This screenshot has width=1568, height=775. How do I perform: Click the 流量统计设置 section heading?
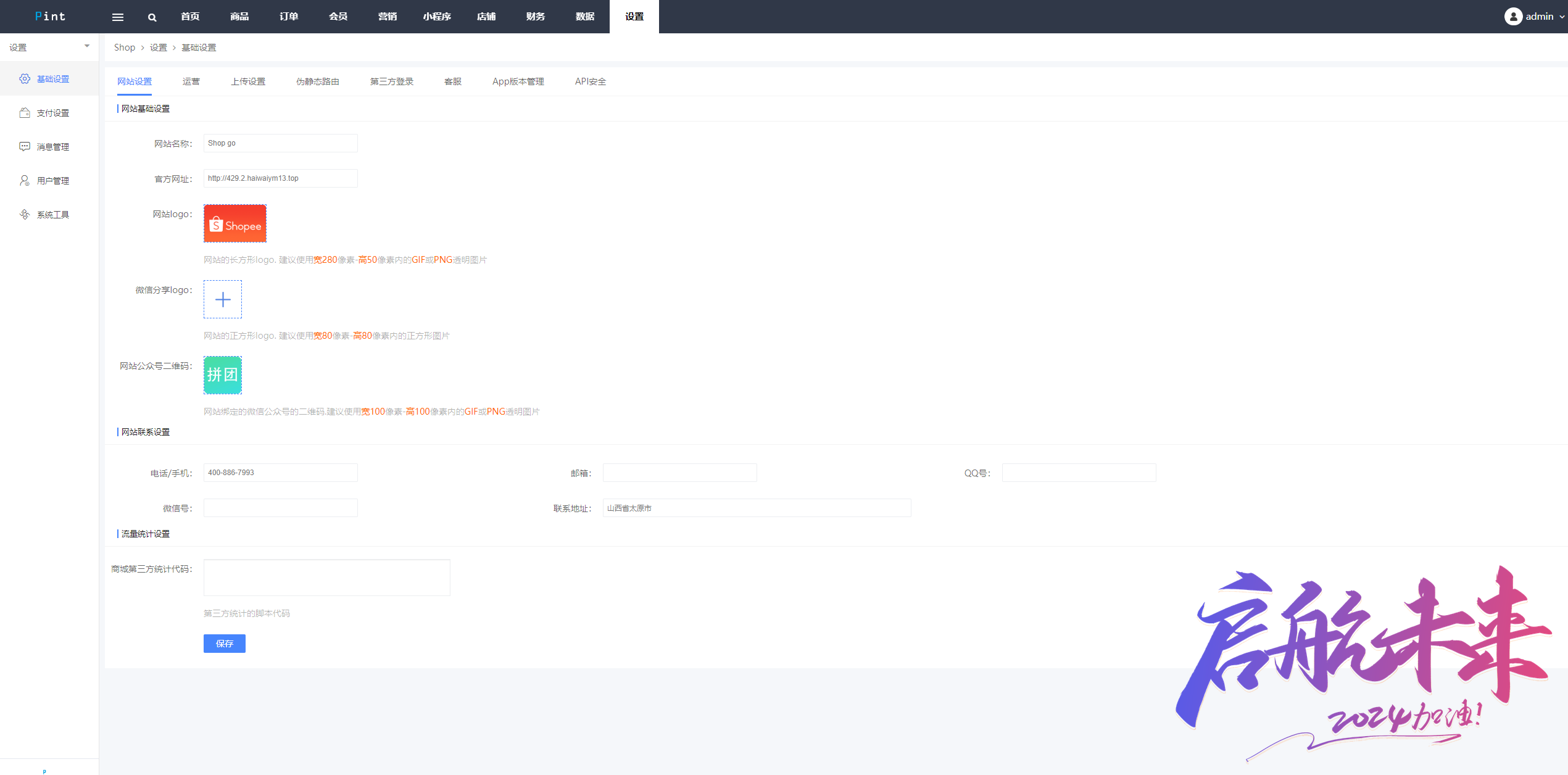(146, 534)
